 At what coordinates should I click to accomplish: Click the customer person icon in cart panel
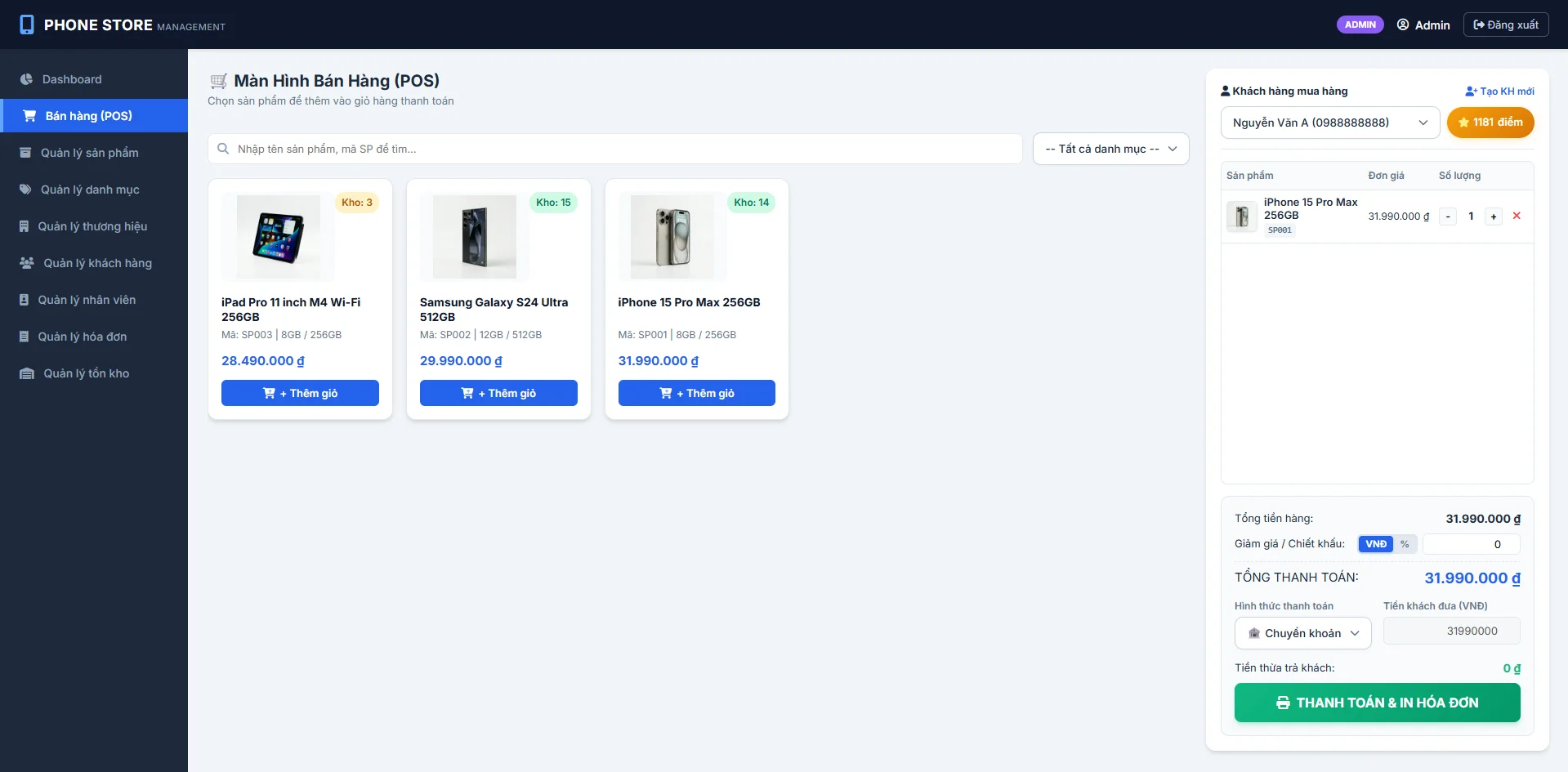coord(1226,91)
